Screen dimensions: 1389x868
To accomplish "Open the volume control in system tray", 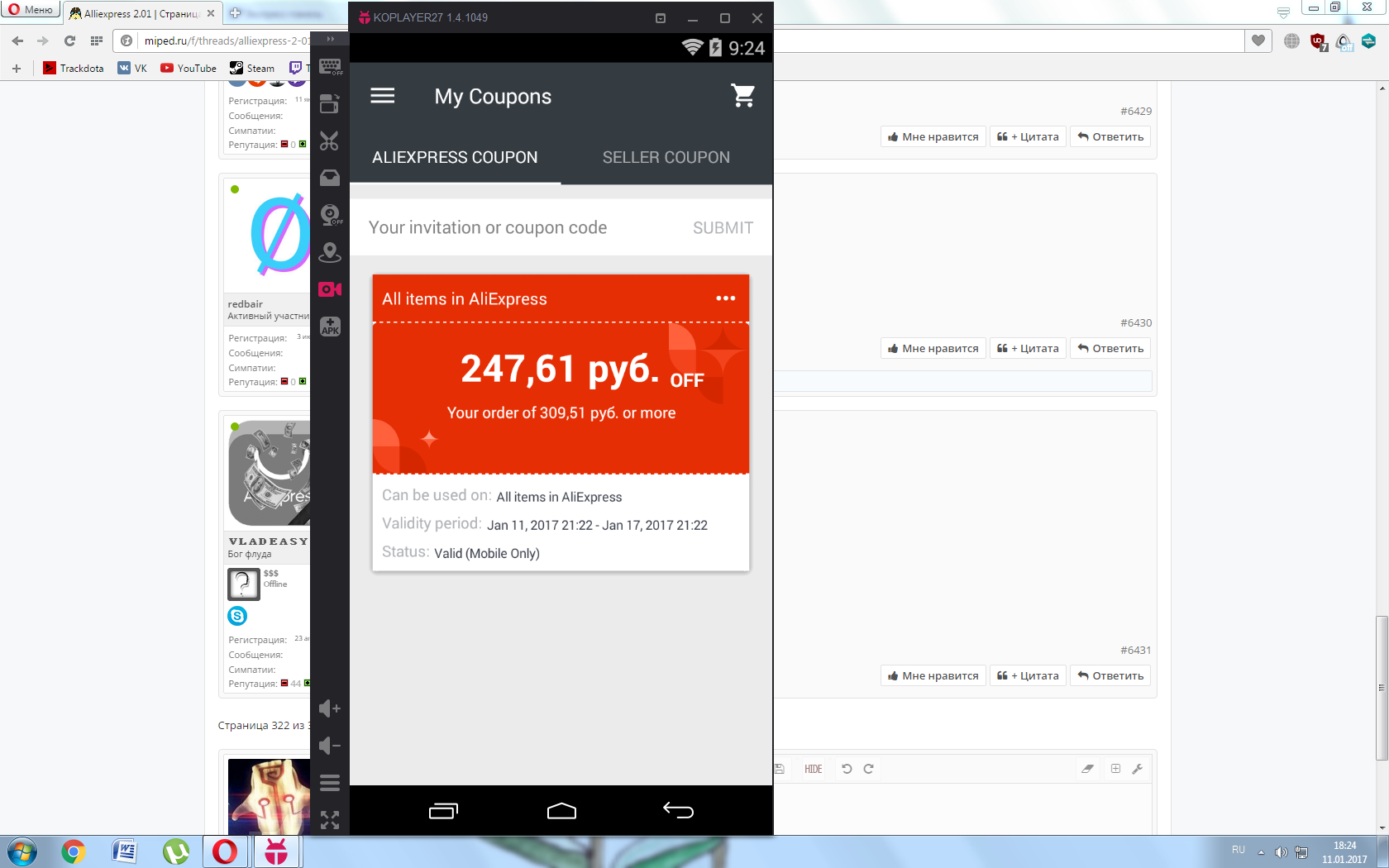I will [1281, 852].
